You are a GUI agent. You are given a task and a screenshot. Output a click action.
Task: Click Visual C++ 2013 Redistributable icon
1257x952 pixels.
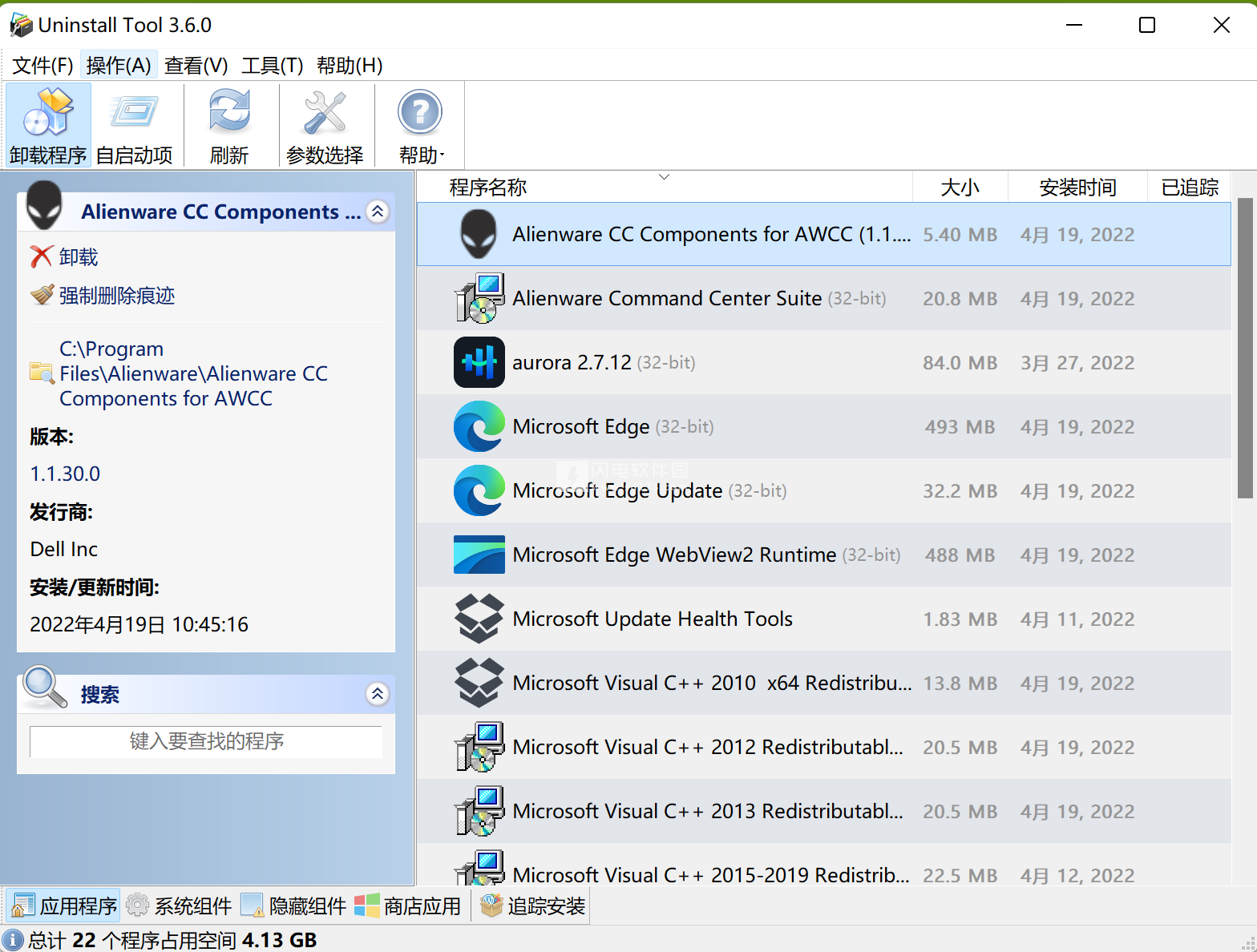[x=479, y=811]
